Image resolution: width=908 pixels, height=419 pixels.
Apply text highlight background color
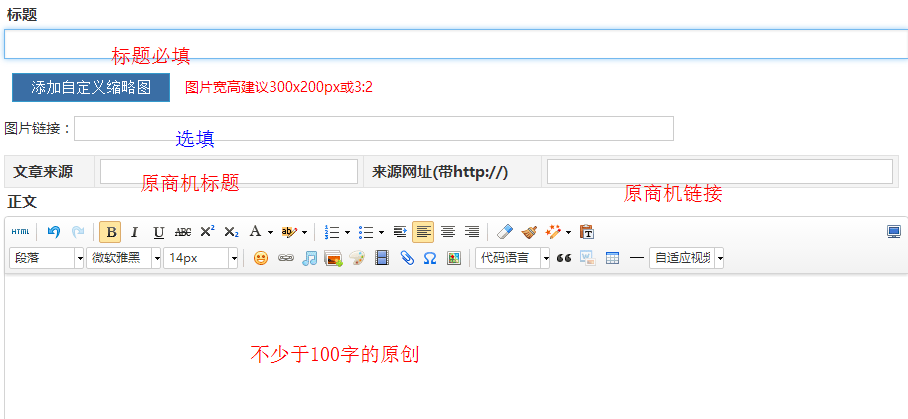(288, 232)
